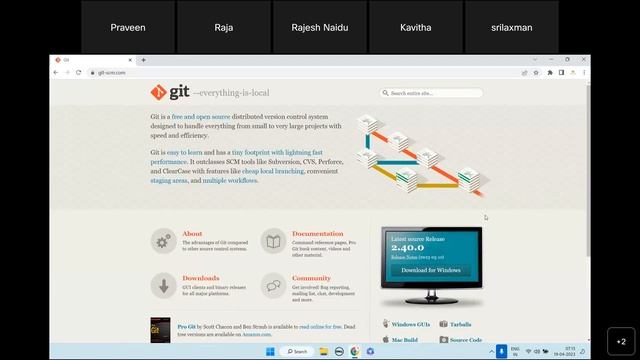Click the taskbar Search box
This screenshot has width=640, height=360.
297,351
